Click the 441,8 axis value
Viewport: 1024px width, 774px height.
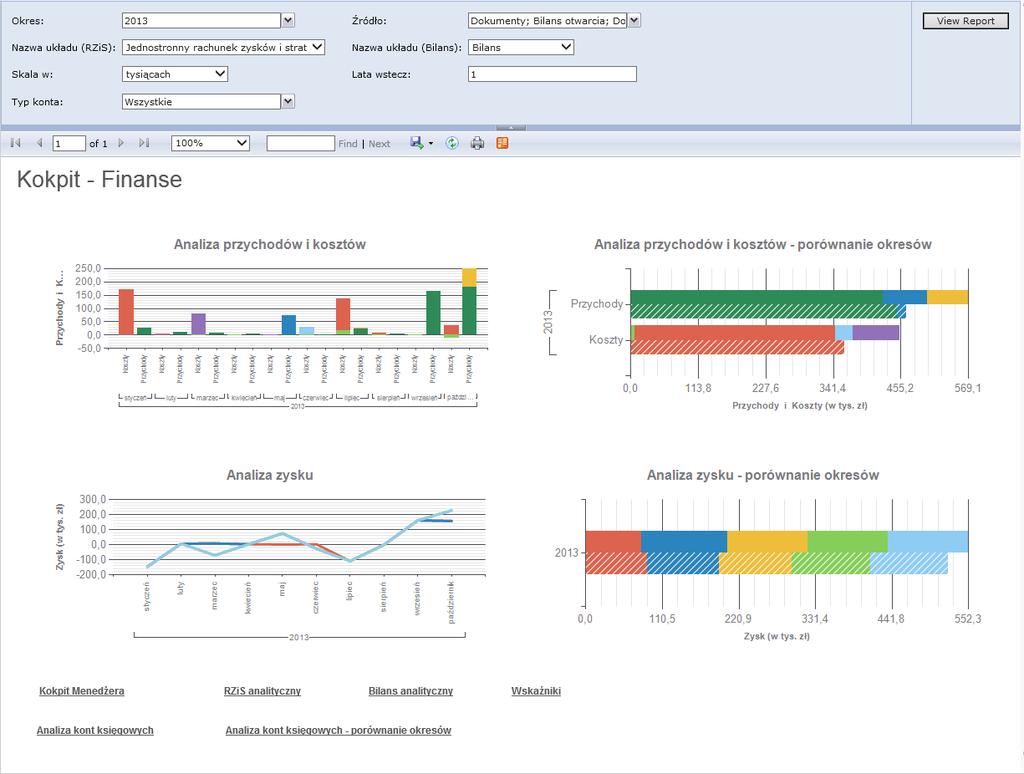point(891,619)
